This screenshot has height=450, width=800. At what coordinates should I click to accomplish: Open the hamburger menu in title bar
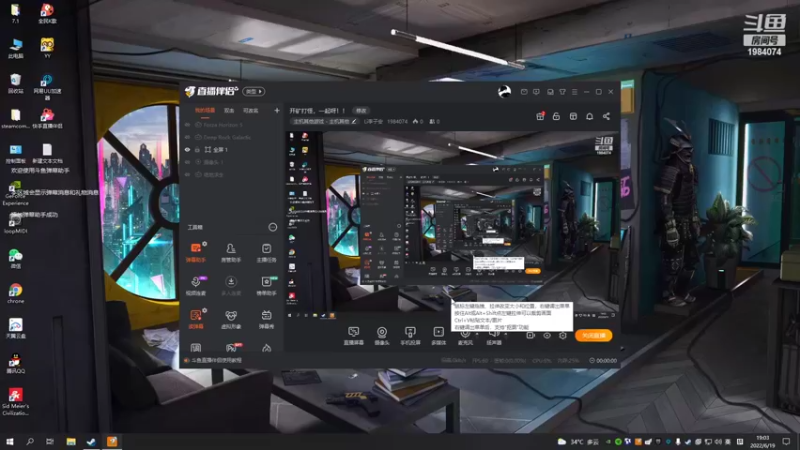point(574,92)
